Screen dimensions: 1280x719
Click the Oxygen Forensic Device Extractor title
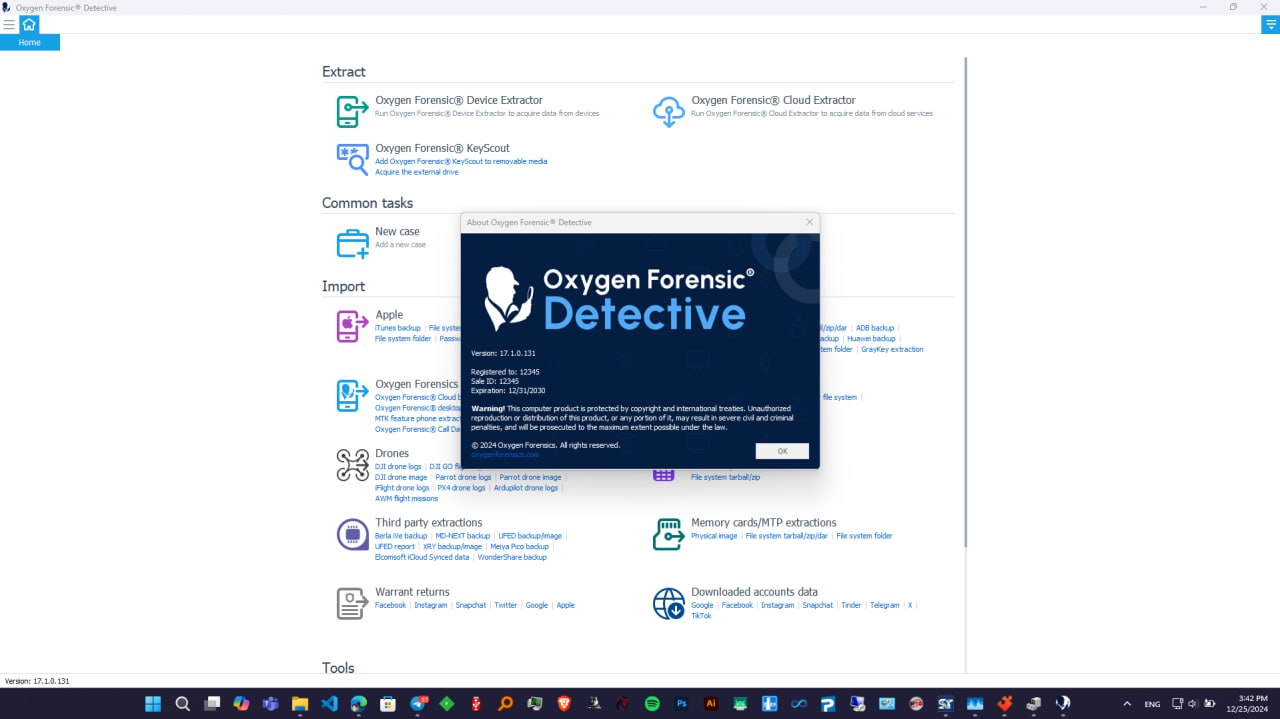459,100
